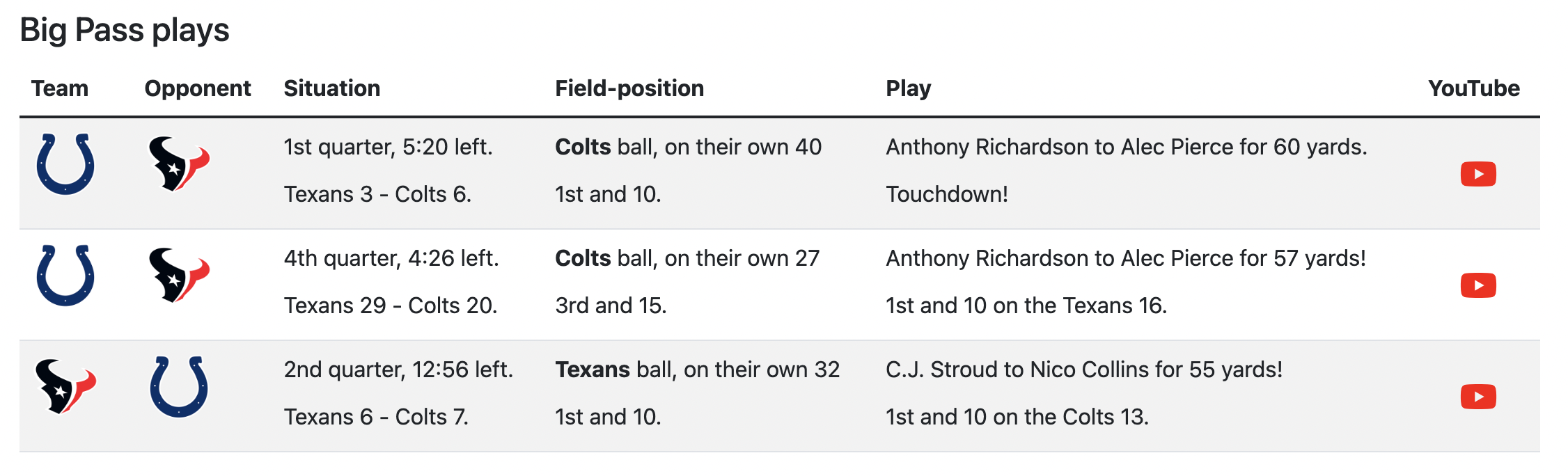Click the Field-position column header
1568x476 pixels.
click(629, 88)
